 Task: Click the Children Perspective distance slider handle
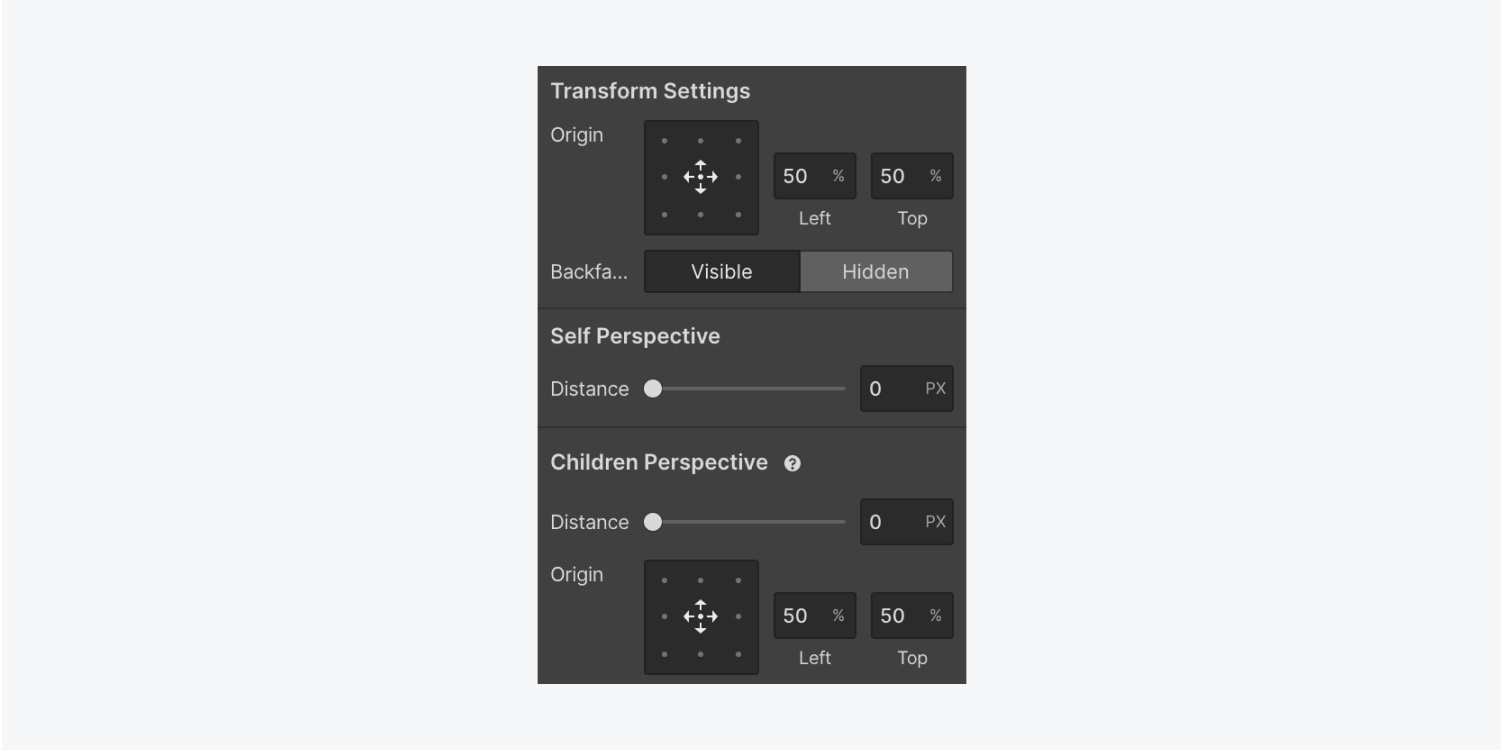[x=653, y=522]
